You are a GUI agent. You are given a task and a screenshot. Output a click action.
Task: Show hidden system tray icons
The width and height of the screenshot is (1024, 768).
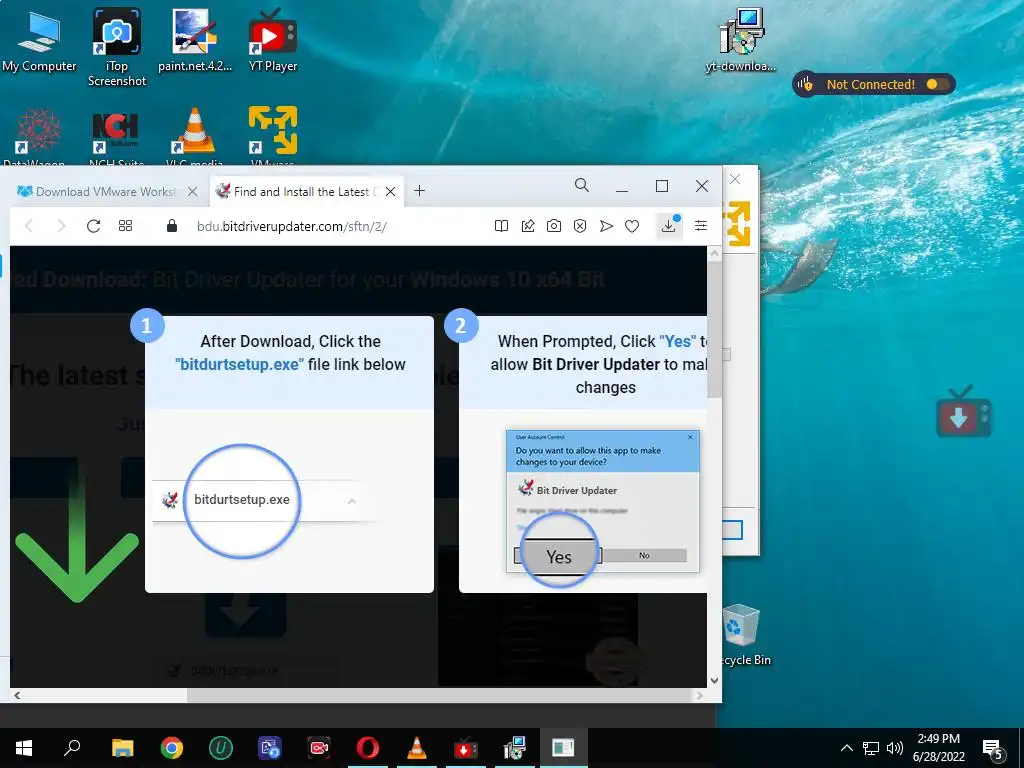click(846, 748)
